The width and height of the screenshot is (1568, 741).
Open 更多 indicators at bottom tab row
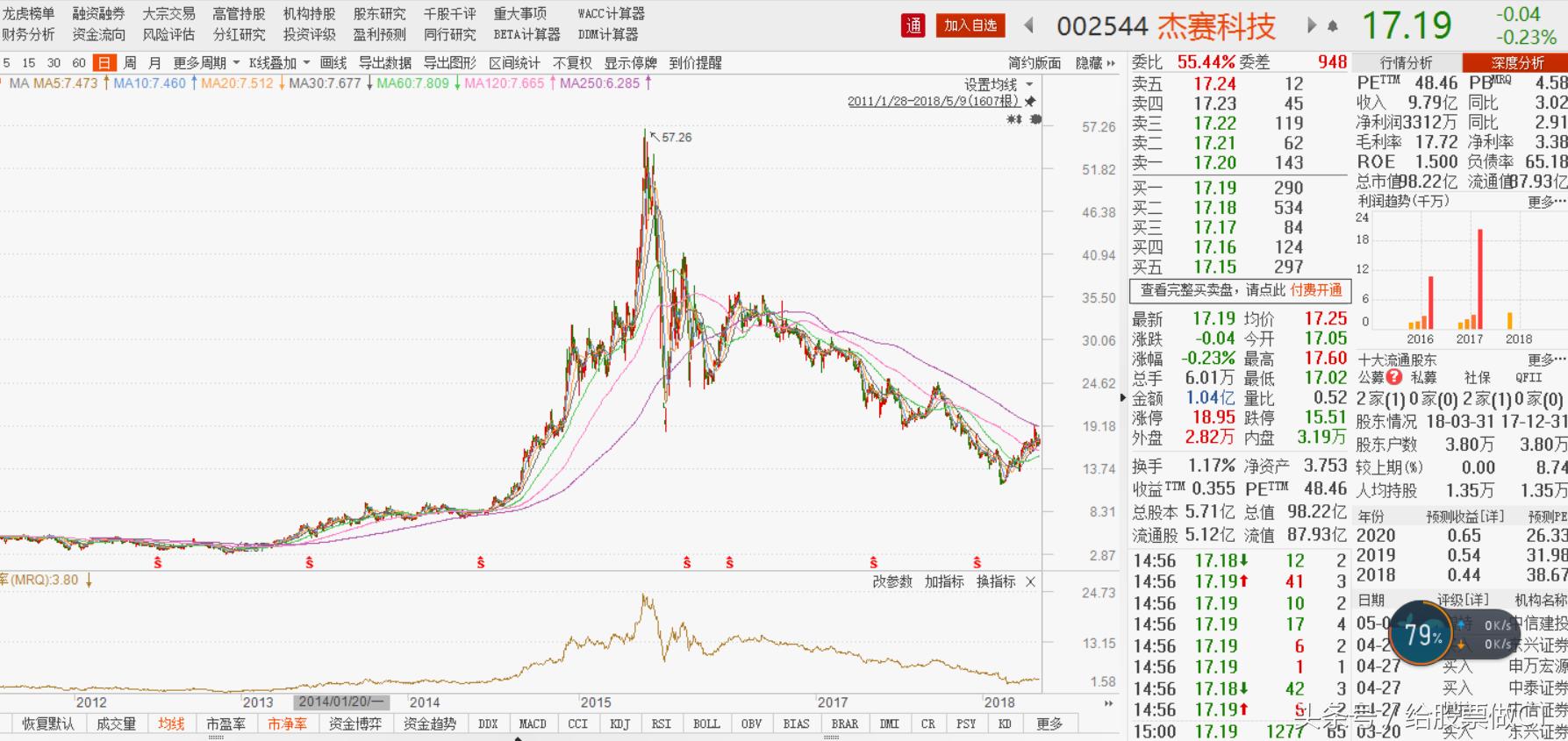pos(1049,724)
